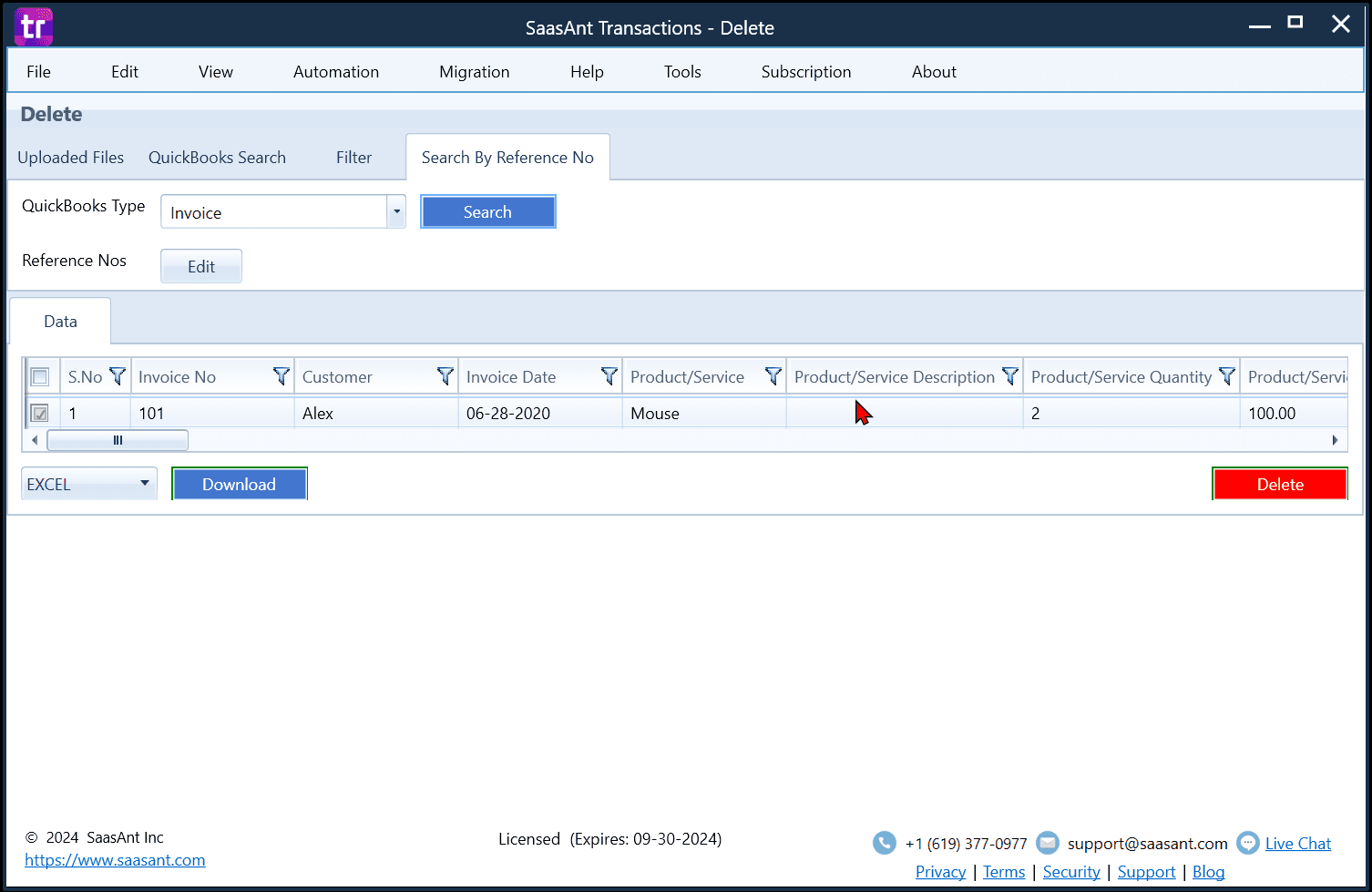The height and width of the screenshot is (892, 1372).
Task: Open the Support link
Action: pyautogui.click(x=1146, y=872)
